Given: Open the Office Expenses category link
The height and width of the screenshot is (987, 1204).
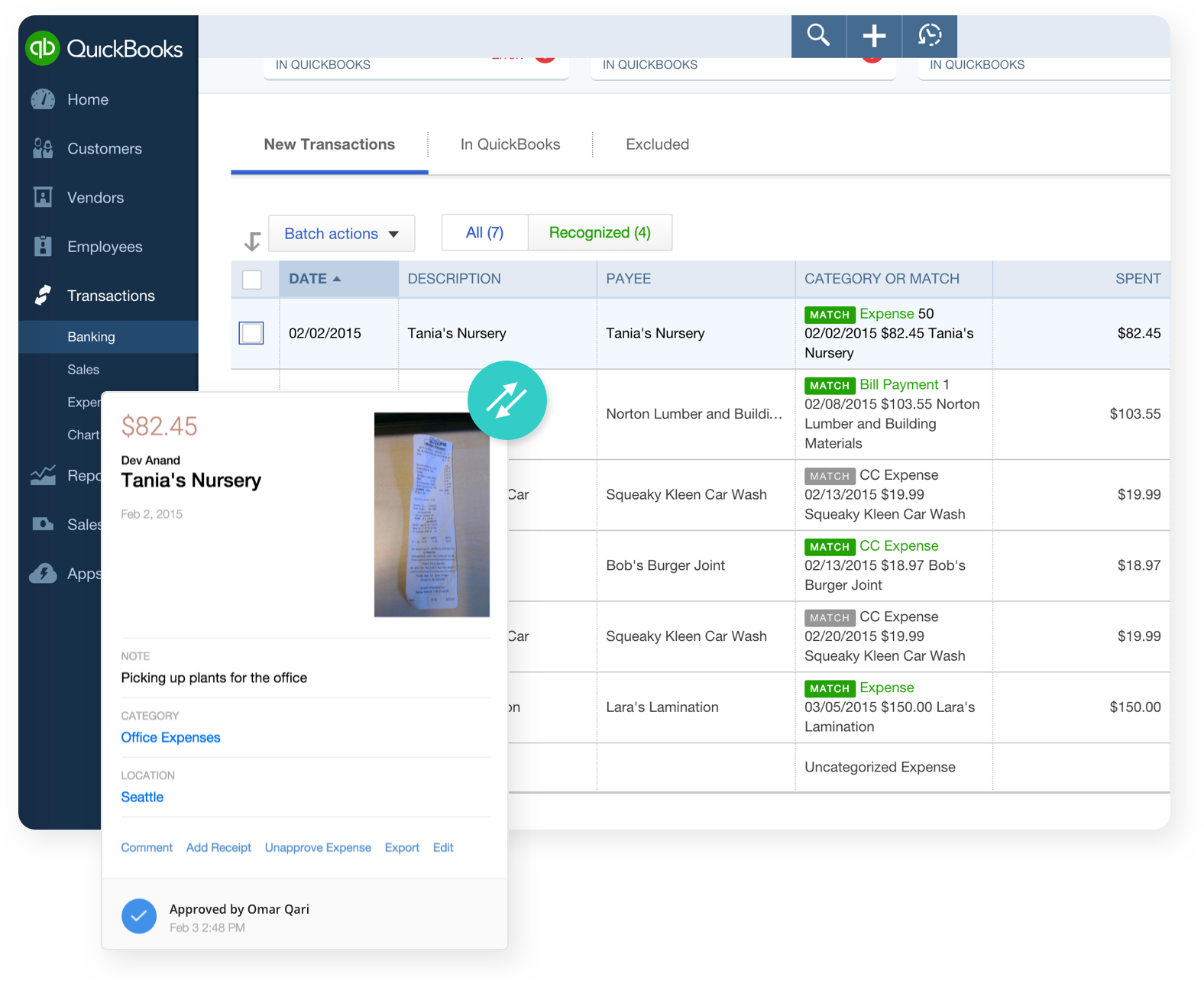Looking at the screenshot, I should (170, 737).
